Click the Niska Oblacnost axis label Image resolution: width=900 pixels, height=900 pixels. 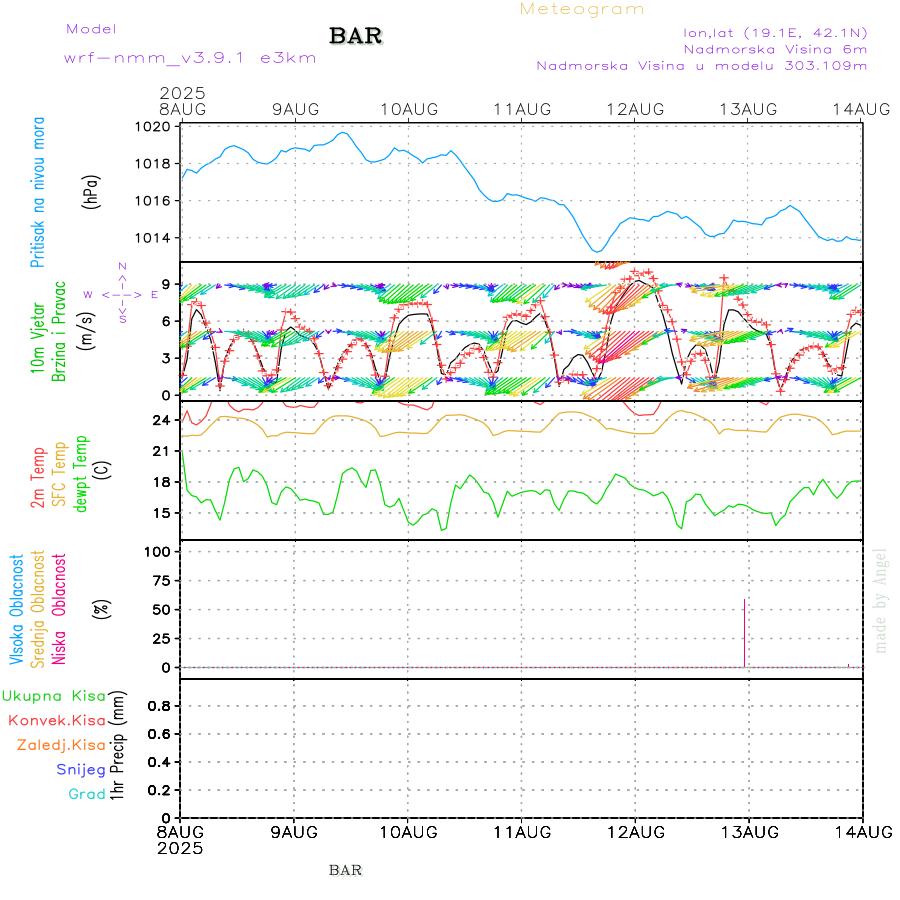(x=60, y=608)
